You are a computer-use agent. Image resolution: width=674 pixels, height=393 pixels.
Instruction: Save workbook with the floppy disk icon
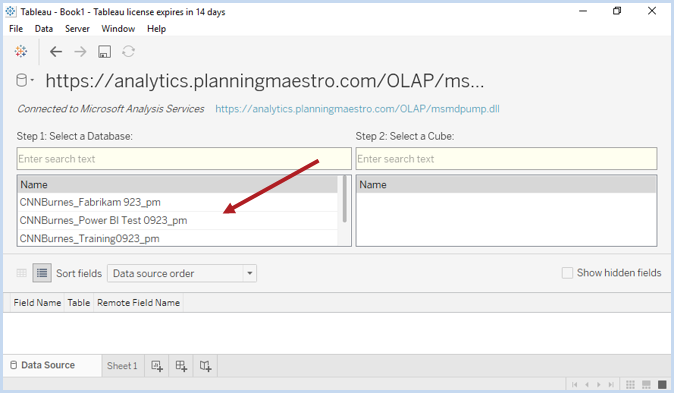pyautogui.click(x=104, y=52)
